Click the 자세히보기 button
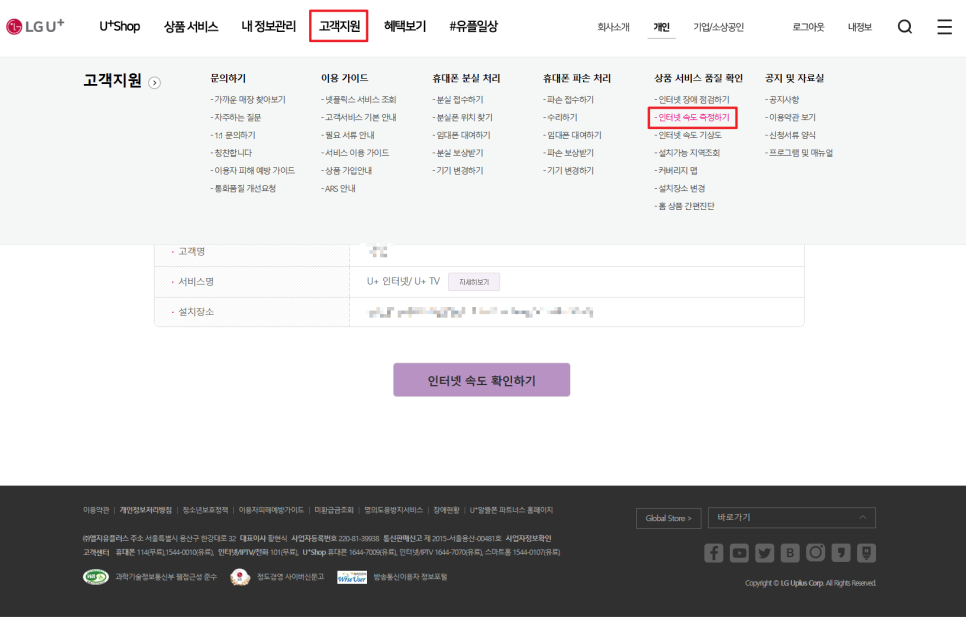 tap(474, 282)
